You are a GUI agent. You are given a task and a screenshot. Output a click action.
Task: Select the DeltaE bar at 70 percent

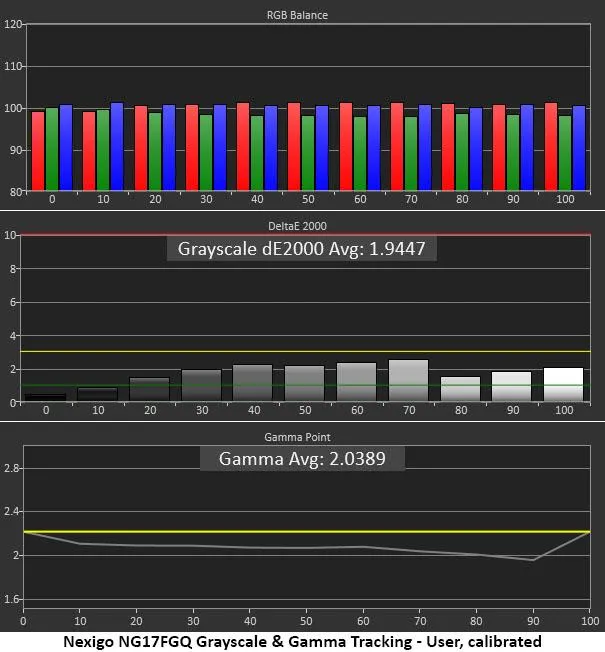coord(408,381)
